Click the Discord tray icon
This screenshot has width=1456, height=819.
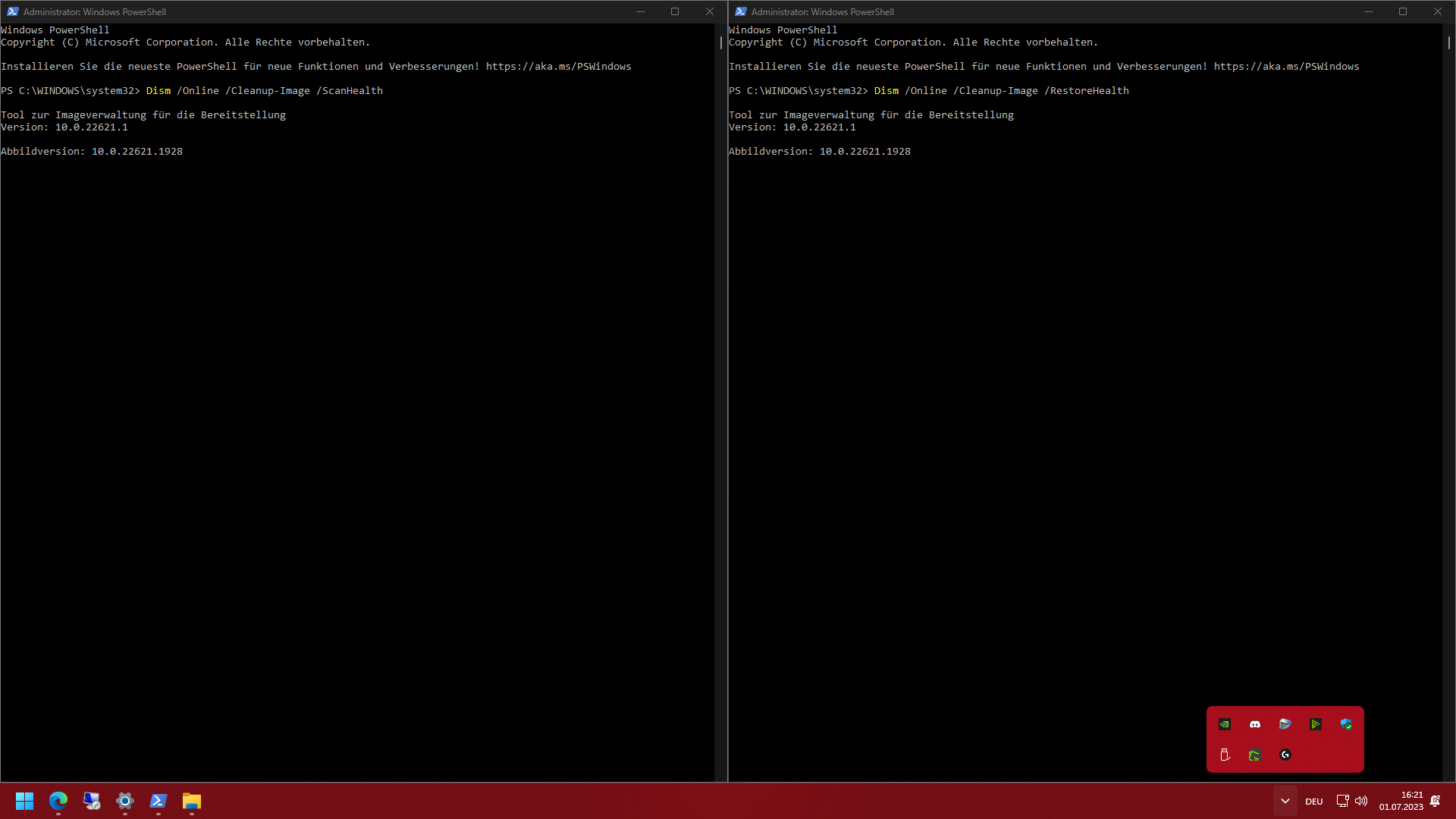click(x=1255, y=724)
